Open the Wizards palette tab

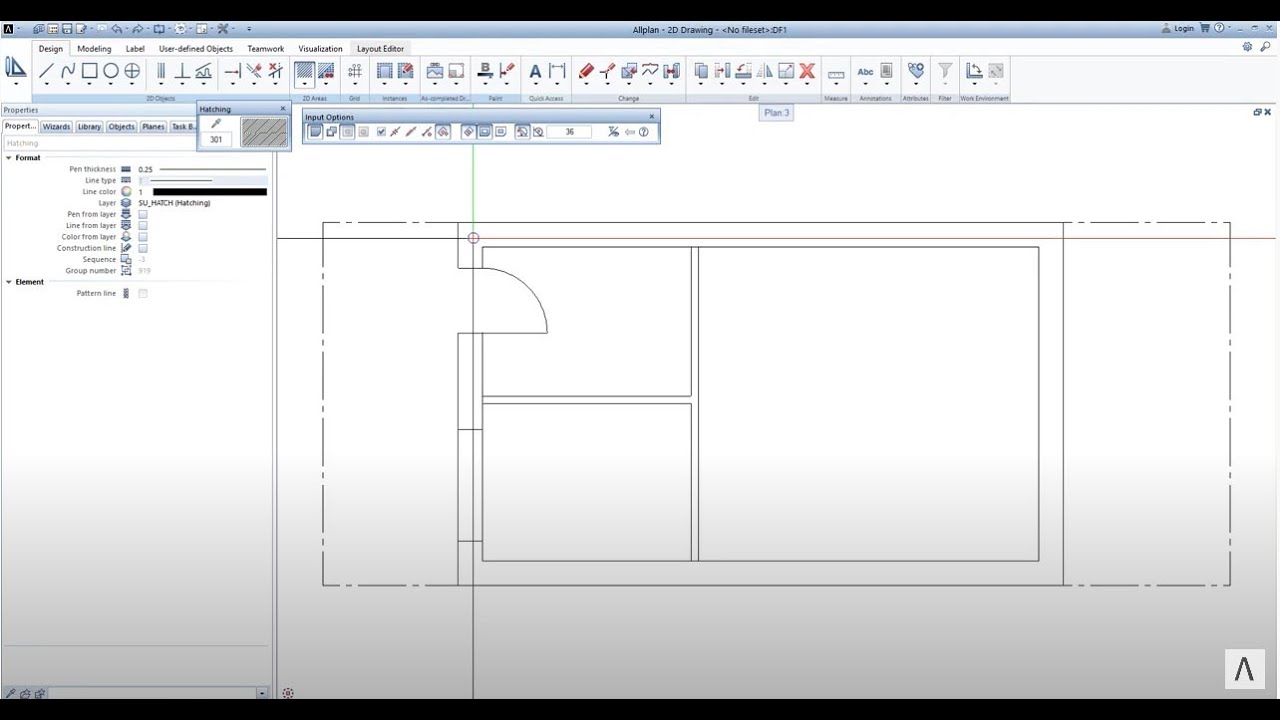(56, 127)
